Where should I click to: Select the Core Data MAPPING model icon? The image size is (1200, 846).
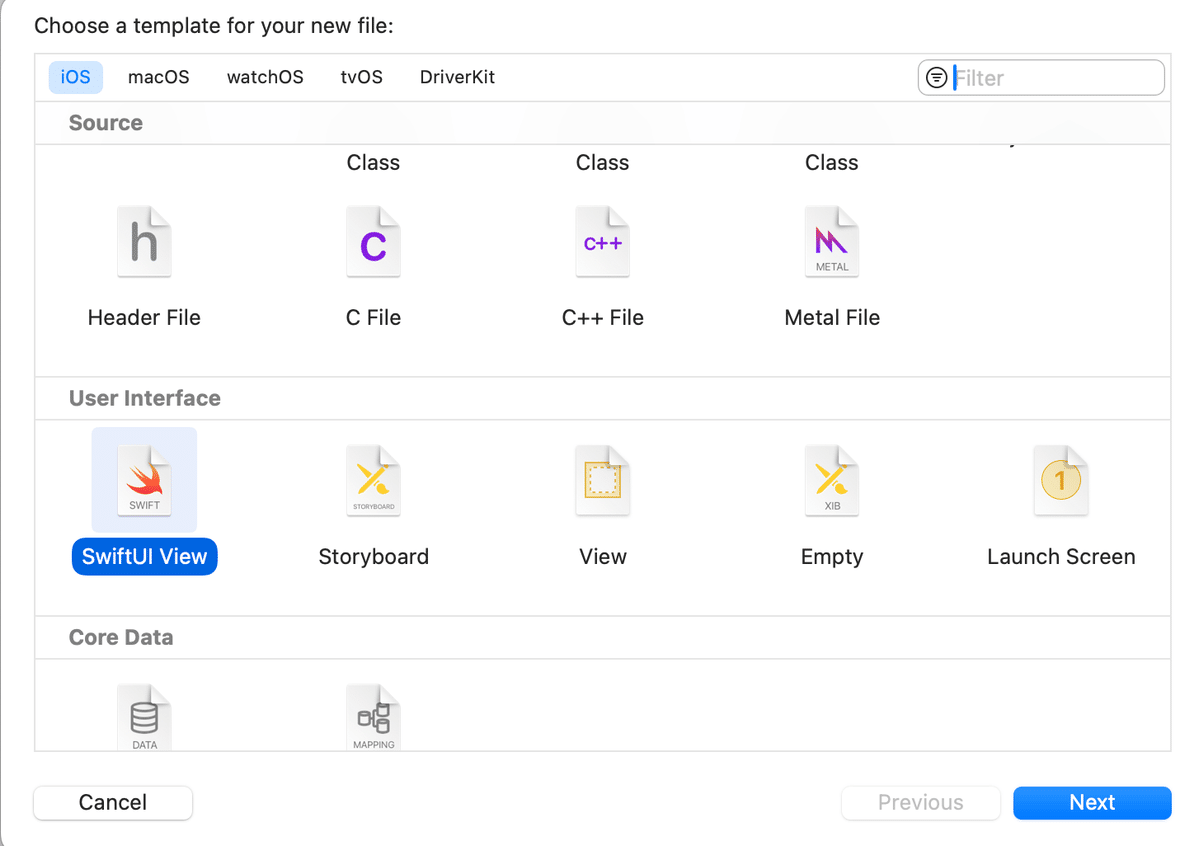pos(373,717)
